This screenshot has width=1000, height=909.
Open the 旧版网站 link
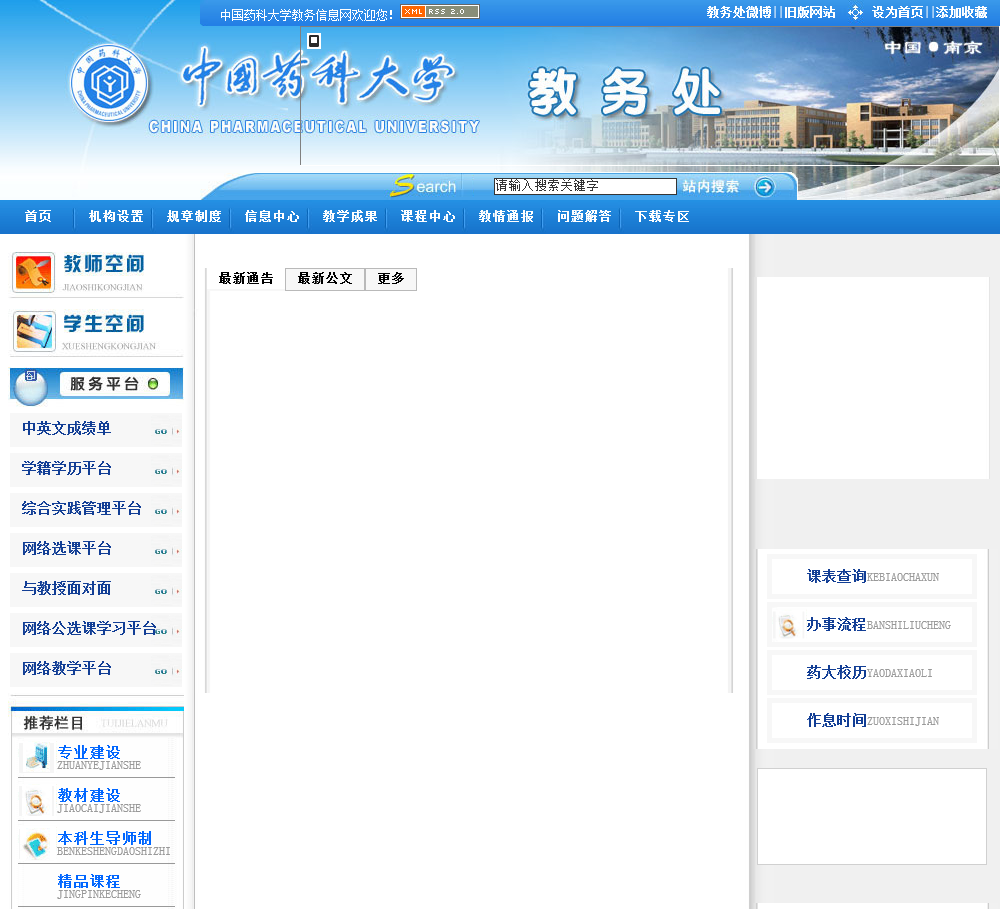[809, 13]
